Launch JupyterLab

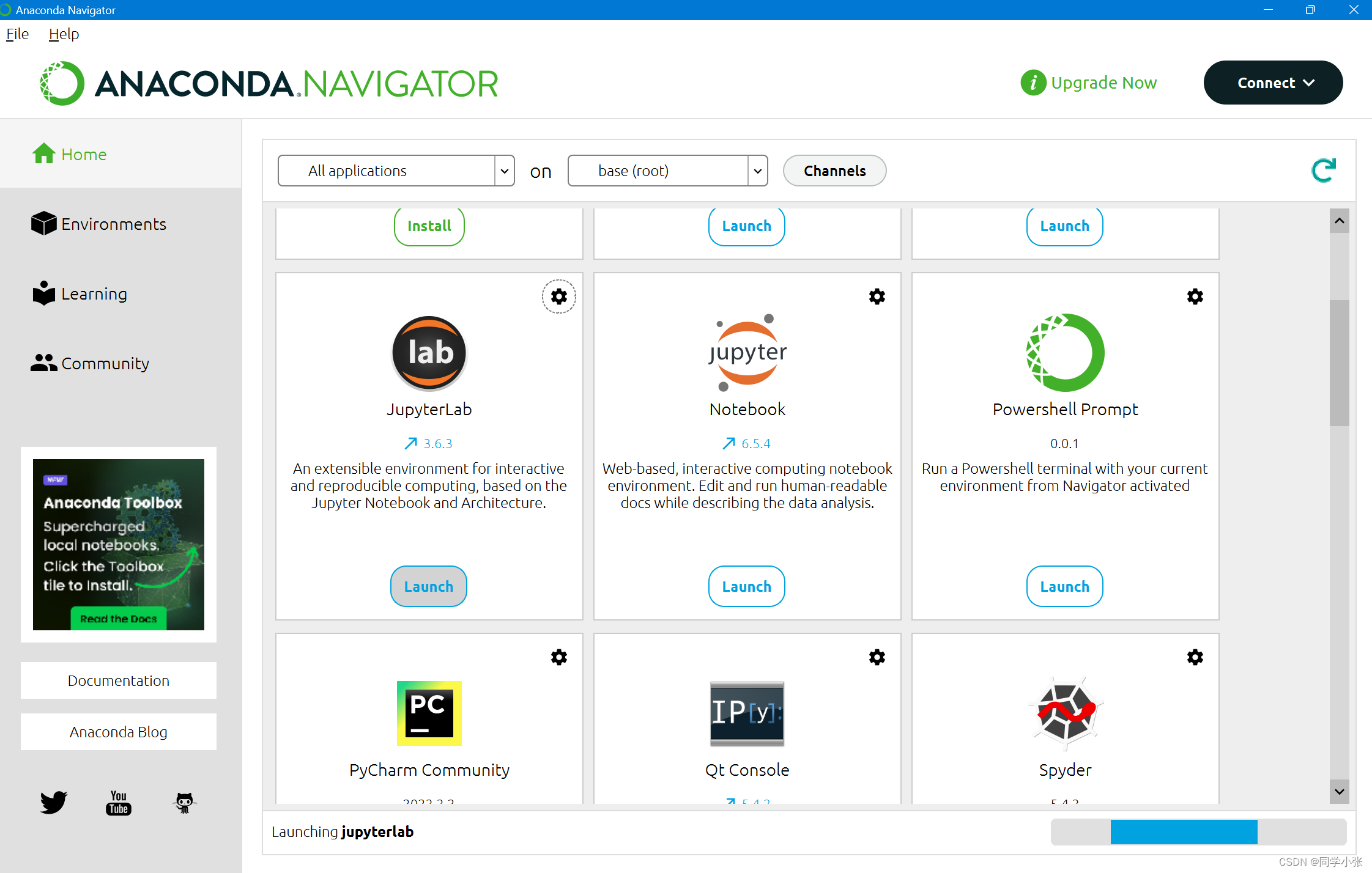pos(429,586)
